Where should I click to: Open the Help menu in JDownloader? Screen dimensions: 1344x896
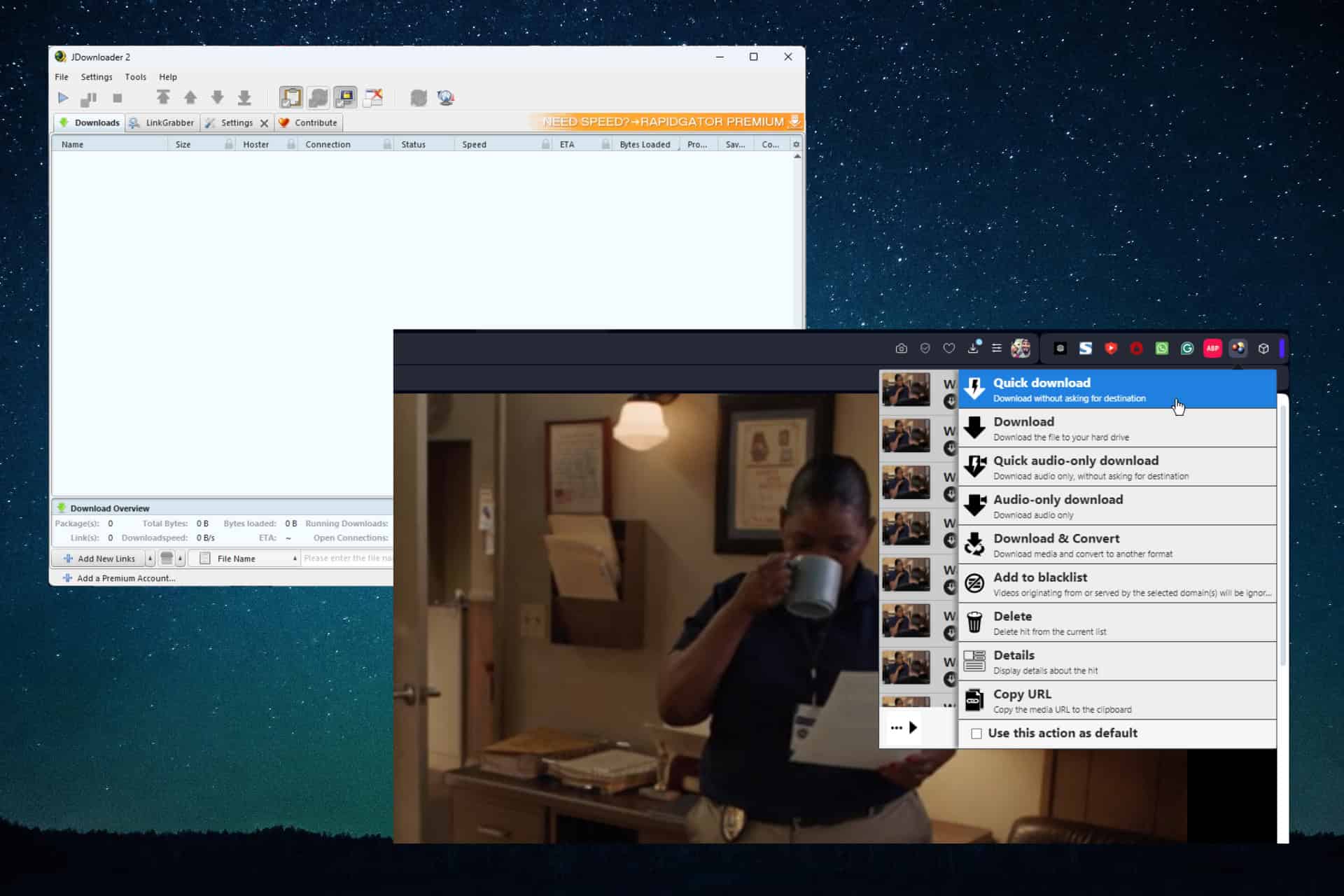click(x=168, y=77)
